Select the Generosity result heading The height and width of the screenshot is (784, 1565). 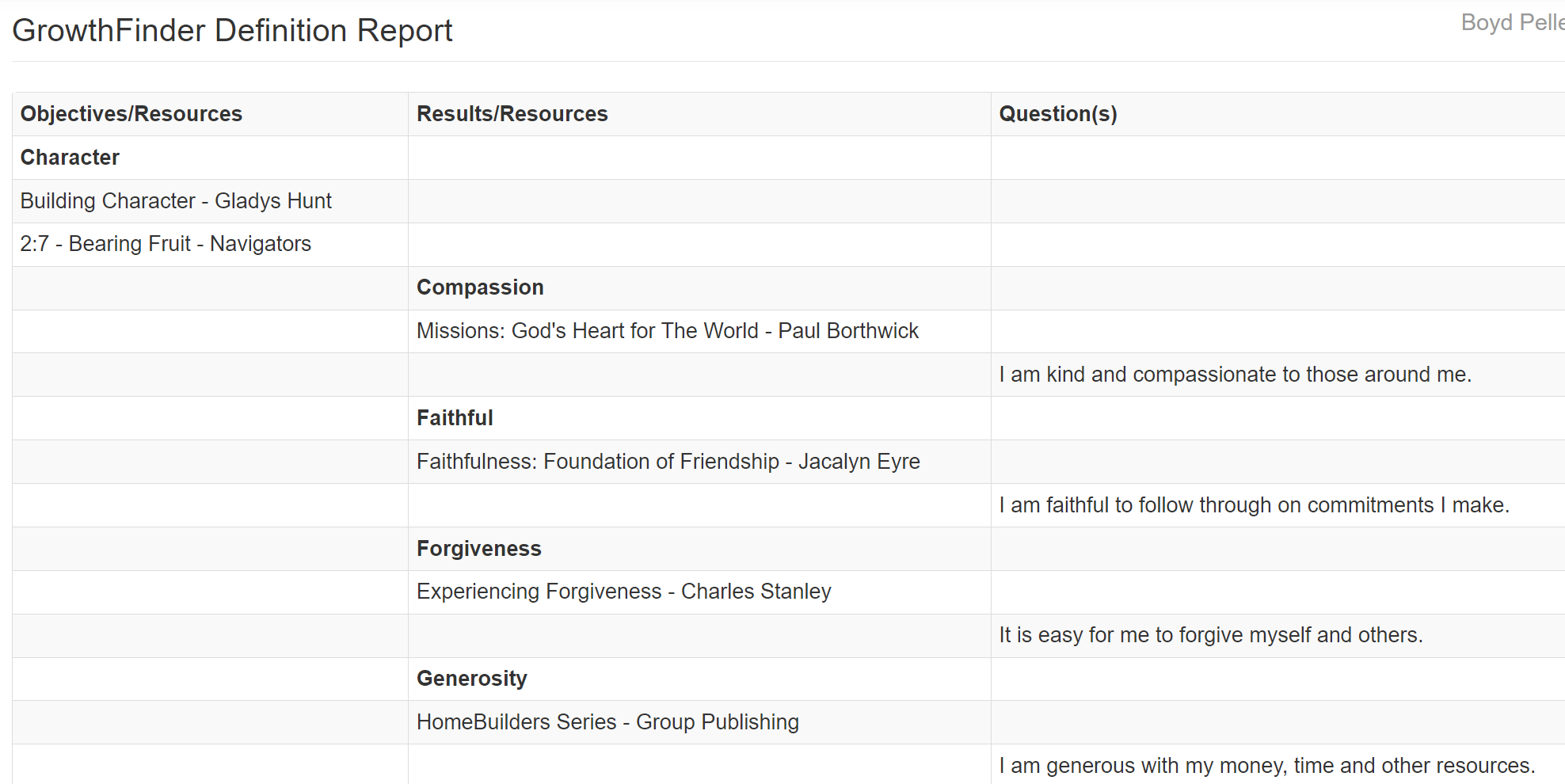472,679
